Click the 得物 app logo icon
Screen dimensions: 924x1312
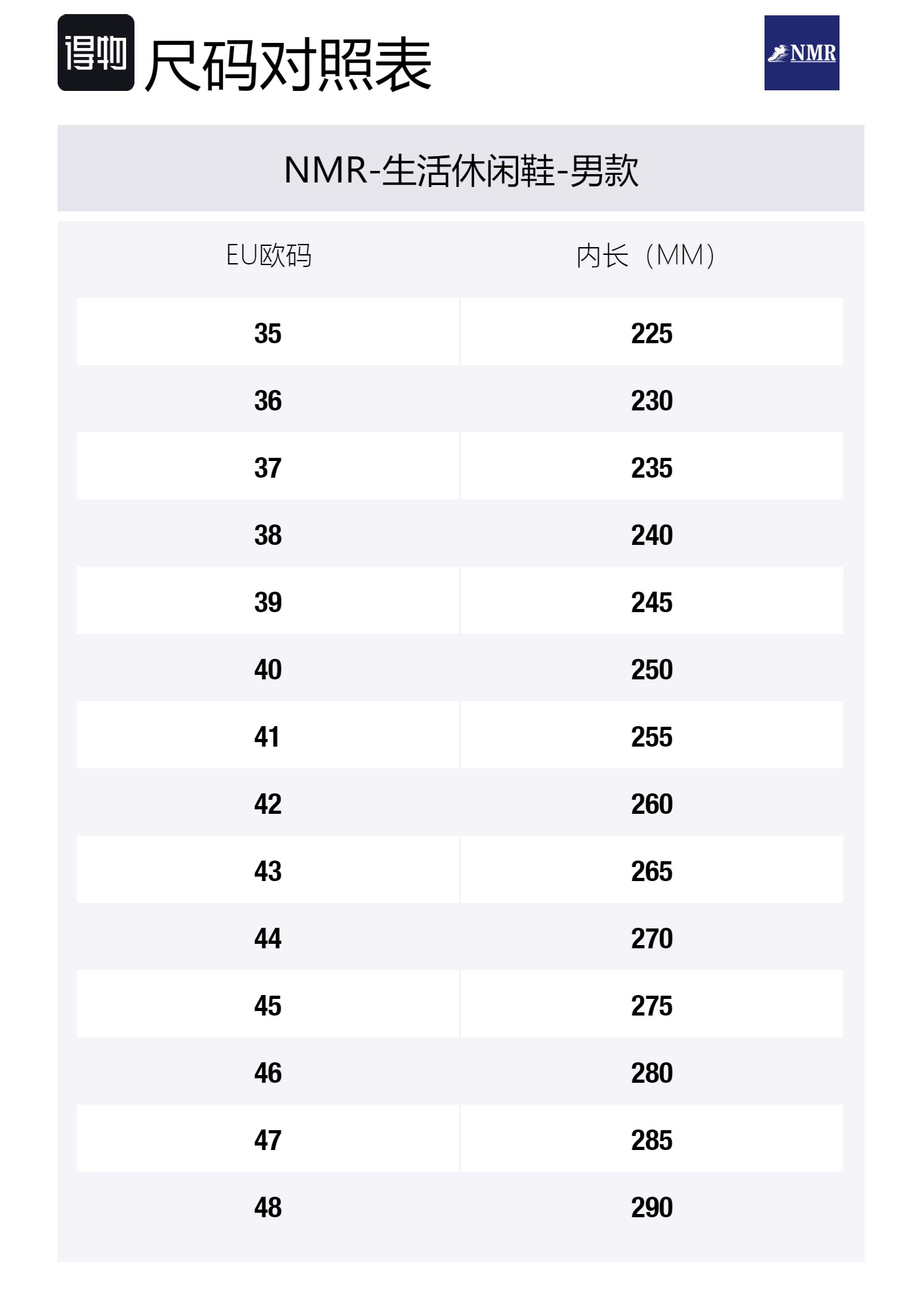pyautogui.click(x=96, y=53)
